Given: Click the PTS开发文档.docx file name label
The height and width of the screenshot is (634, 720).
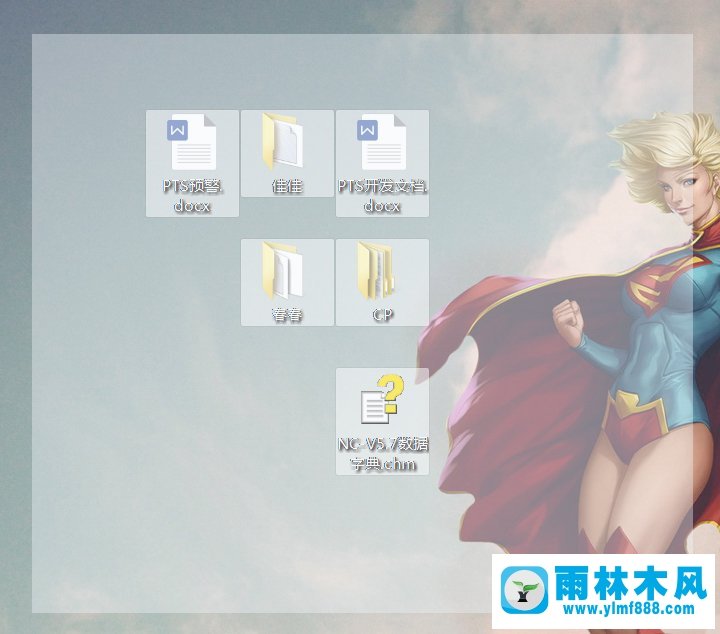Looking at the screenshot, I should click(382, 196).
